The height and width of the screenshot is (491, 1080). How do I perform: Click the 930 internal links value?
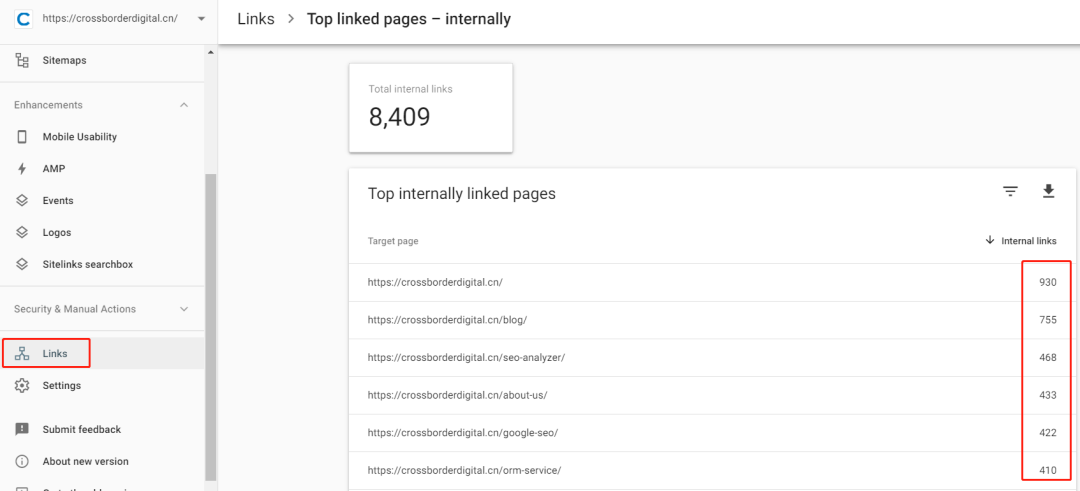(1048, 282)
